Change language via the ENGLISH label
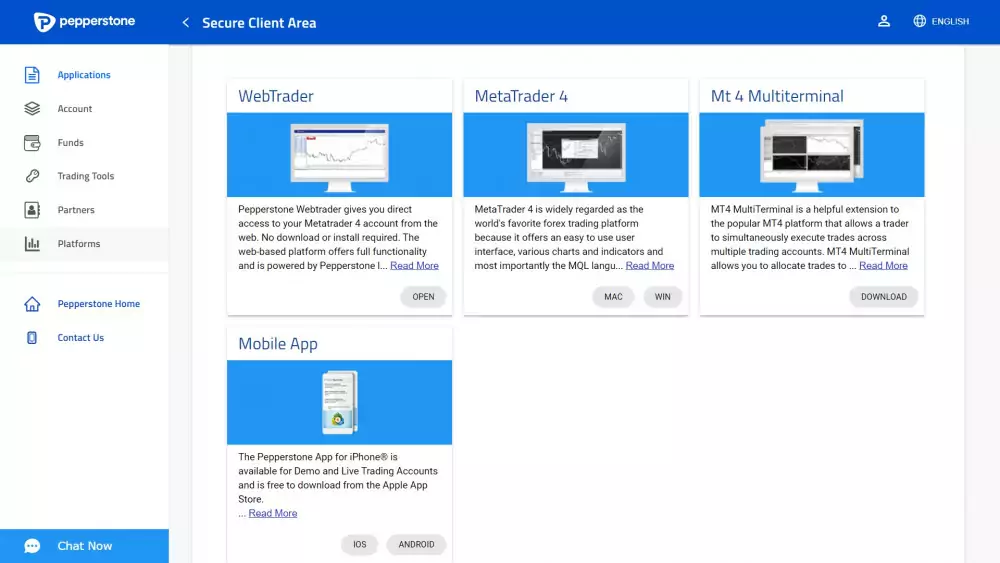This screenshot has height=563, width=1000. click(950, 21)
